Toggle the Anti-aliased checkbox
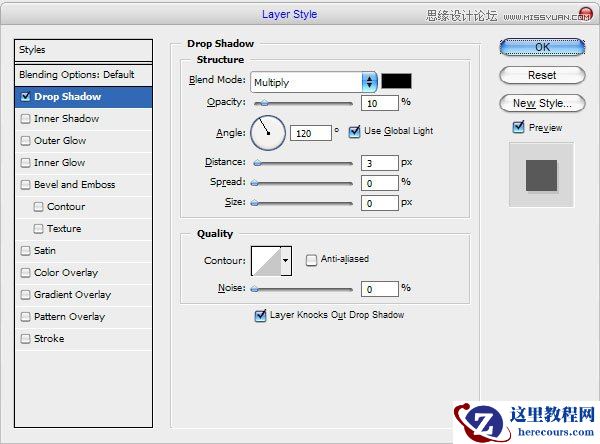 (311, 260)
